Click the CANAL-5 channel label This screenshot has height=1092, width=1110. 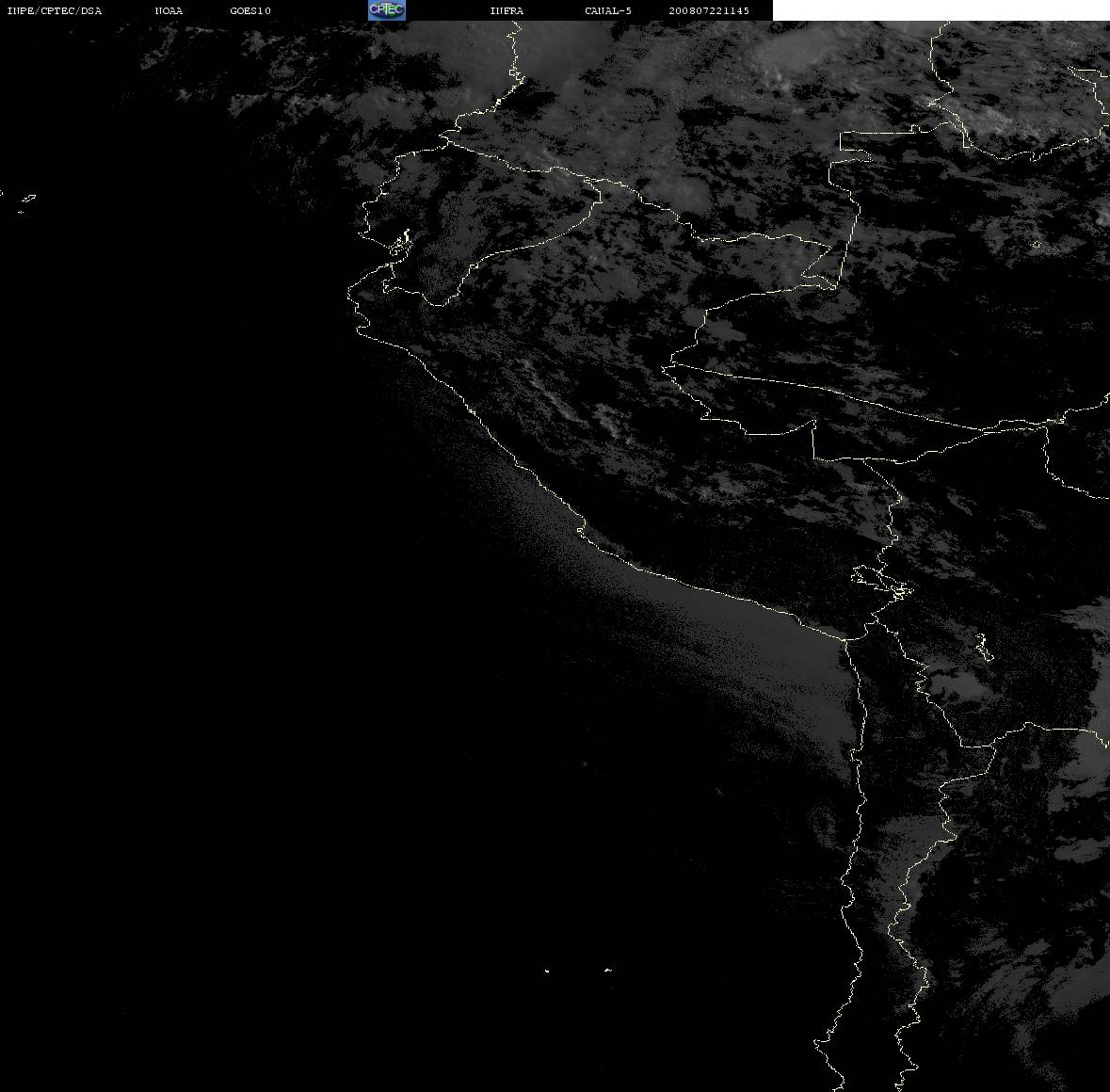608,10
